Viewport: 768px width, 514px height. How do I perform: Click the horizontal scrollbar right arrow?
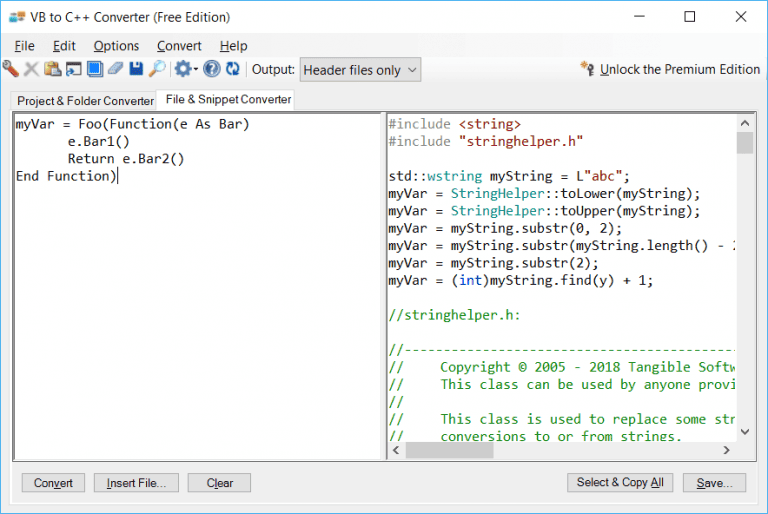pos(727,450)
